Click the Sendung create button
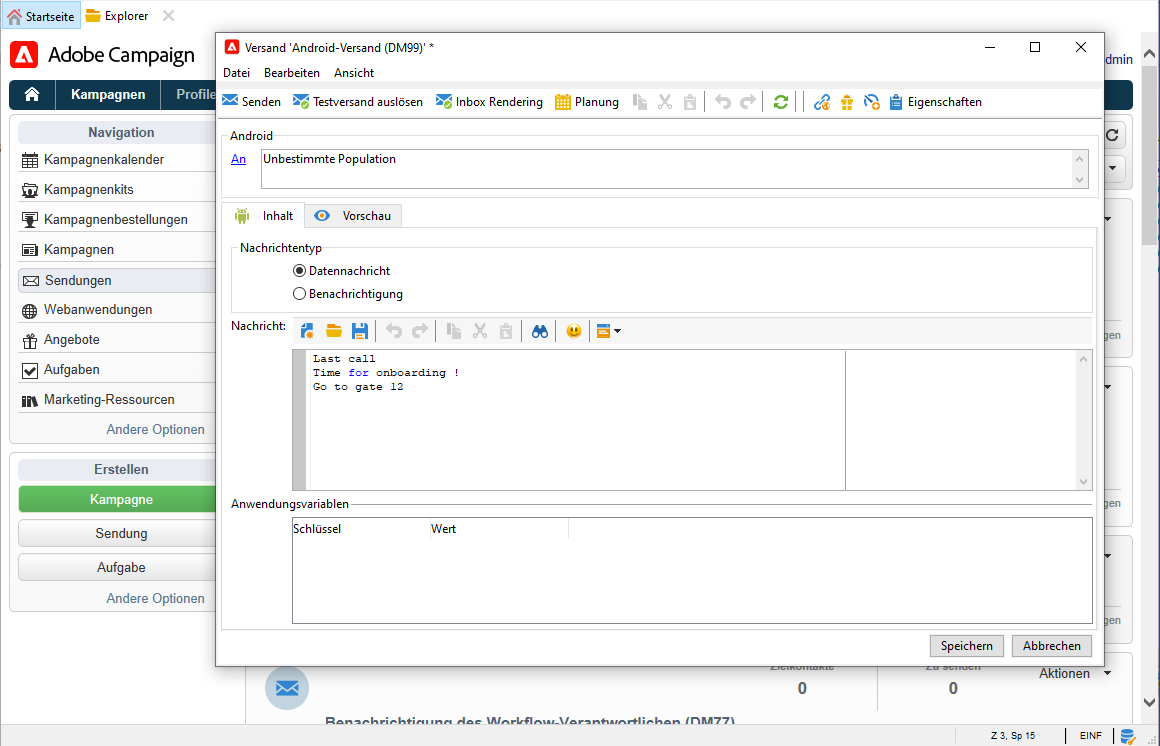 [118, 534]
